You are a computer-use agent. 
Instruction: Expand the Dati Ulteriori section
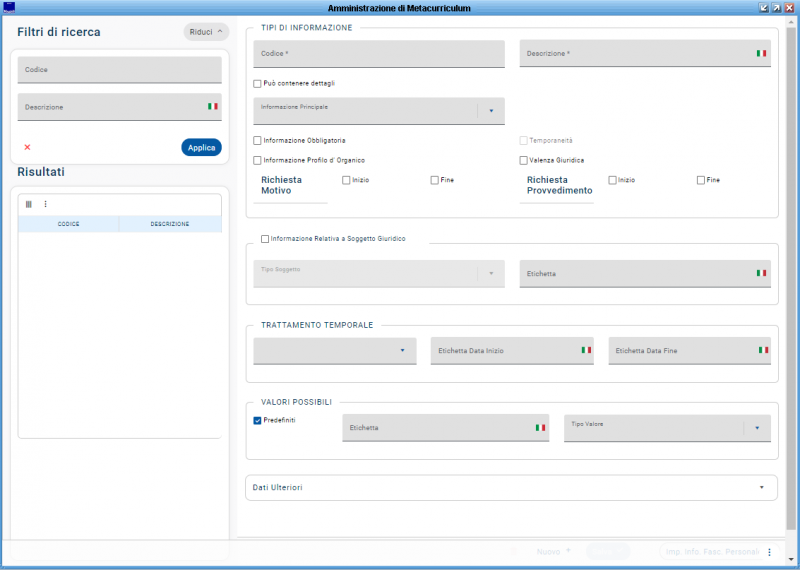pyautogui.click(x=761, y=487)
